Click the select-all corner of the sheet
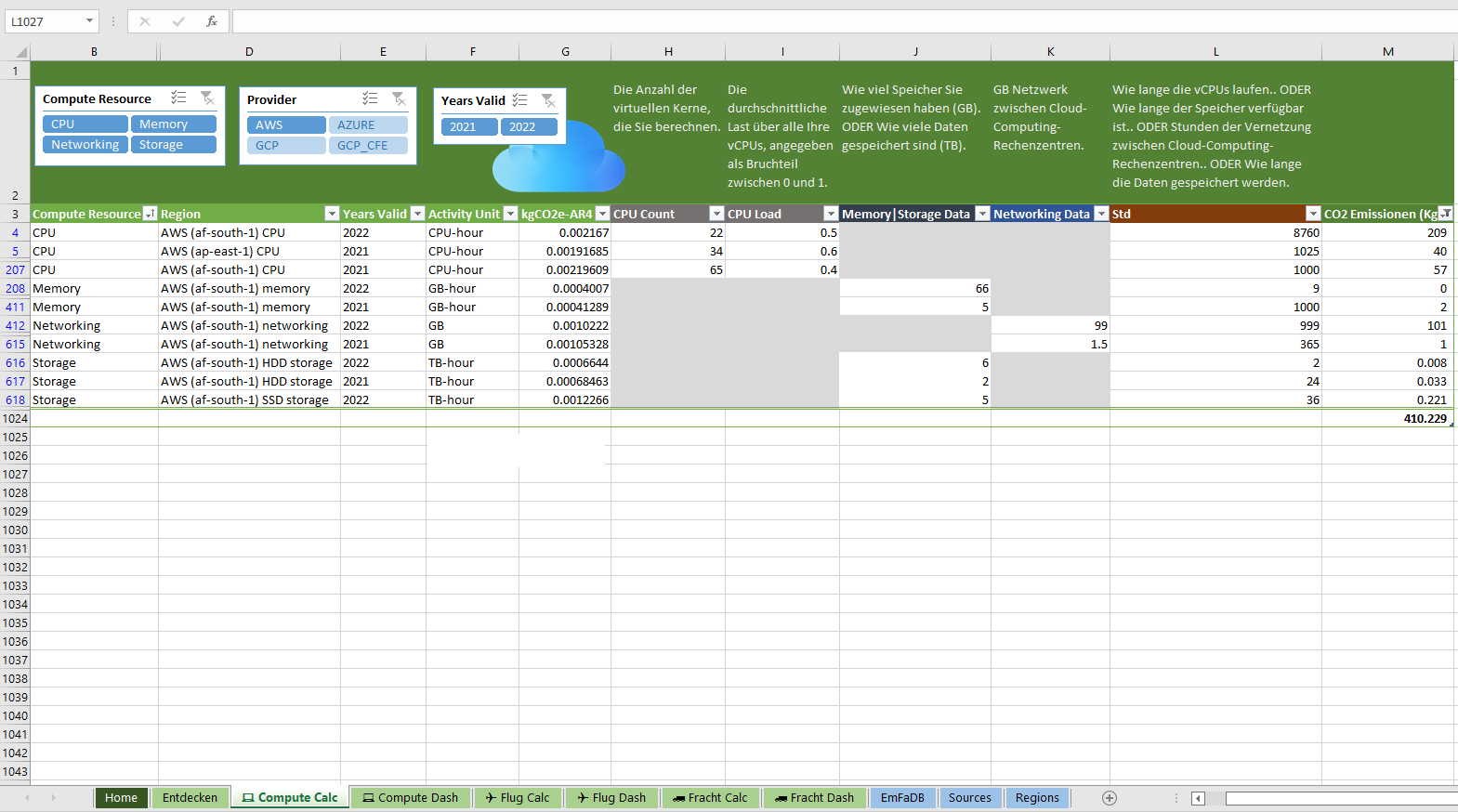Viewport: 1458px width, 812px height. pyautogui.click(x=15, y=52)
